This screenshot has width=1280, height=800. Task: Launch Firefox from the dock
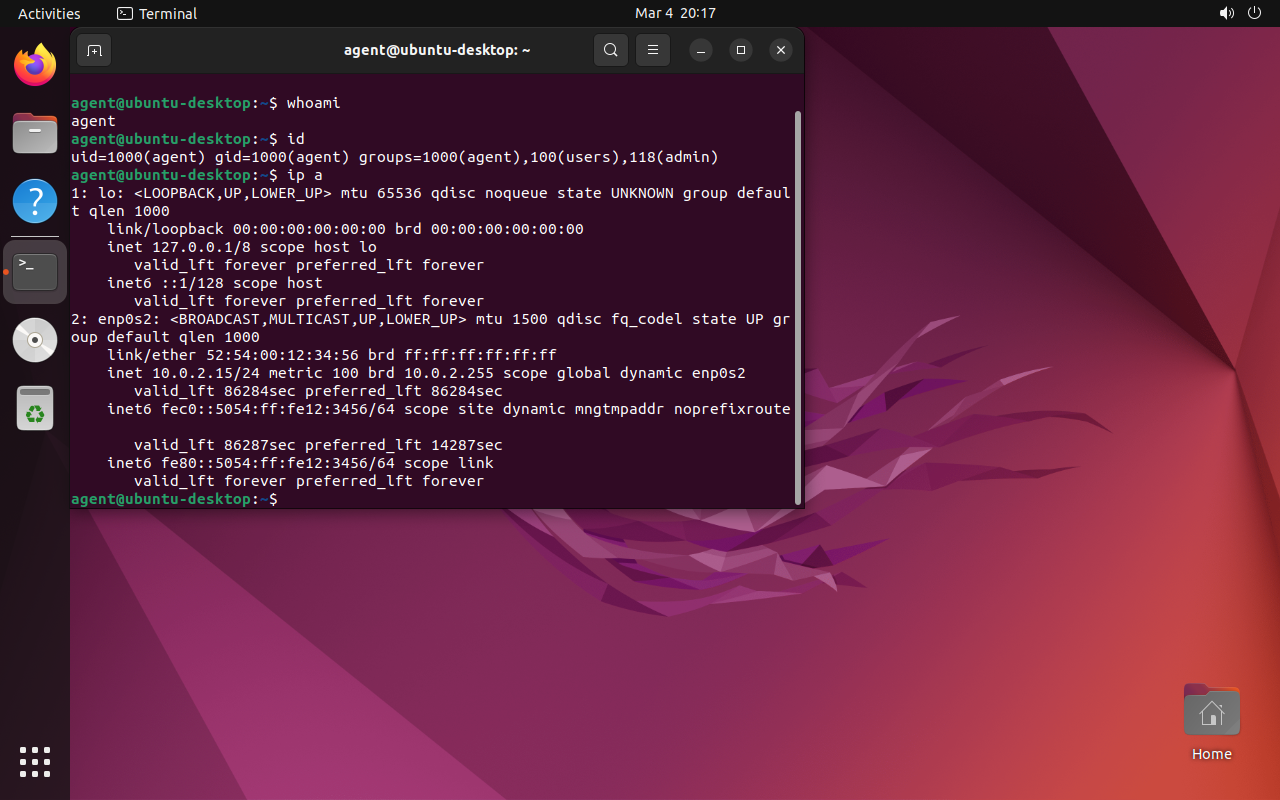(x=35, y=66)
